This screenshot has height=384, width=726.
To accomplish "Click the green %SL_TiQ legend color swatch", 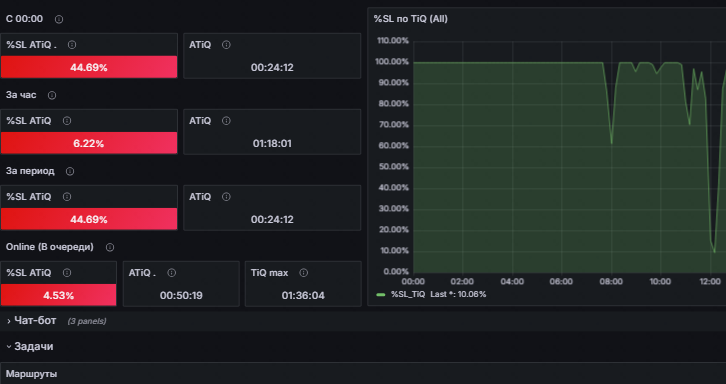I will point(381,295).
